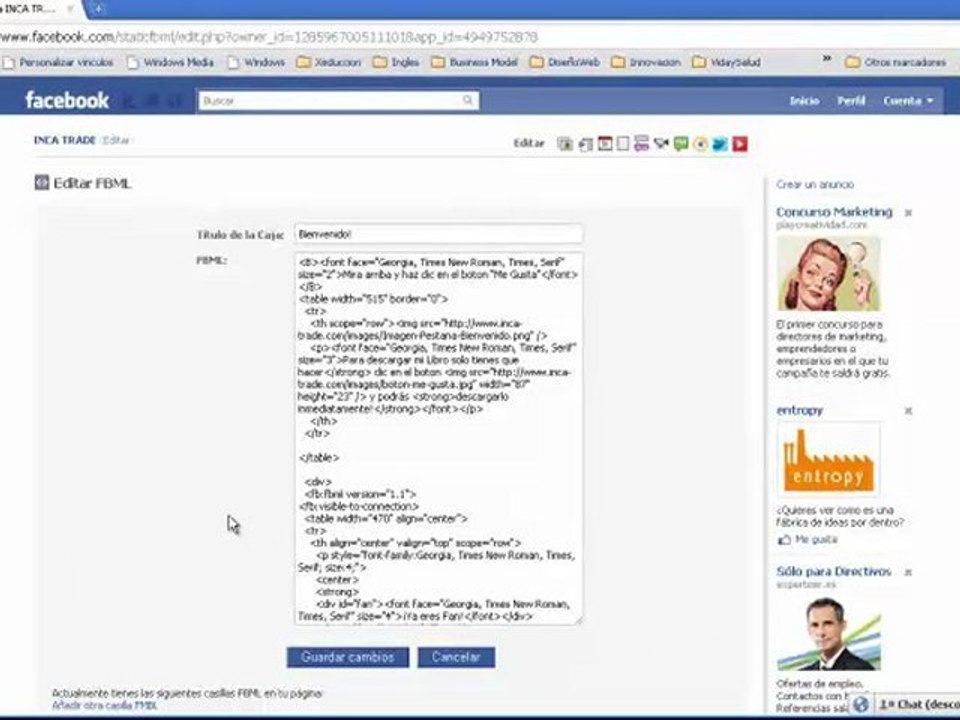
Task: Click the globe icon in chat bar
Action: click(860, 705)
